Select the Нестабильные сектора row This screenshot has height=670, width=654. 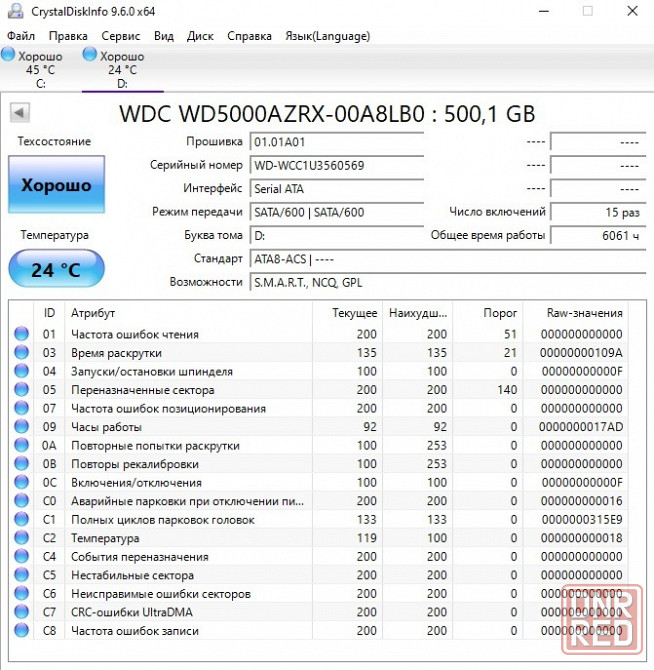318,575
